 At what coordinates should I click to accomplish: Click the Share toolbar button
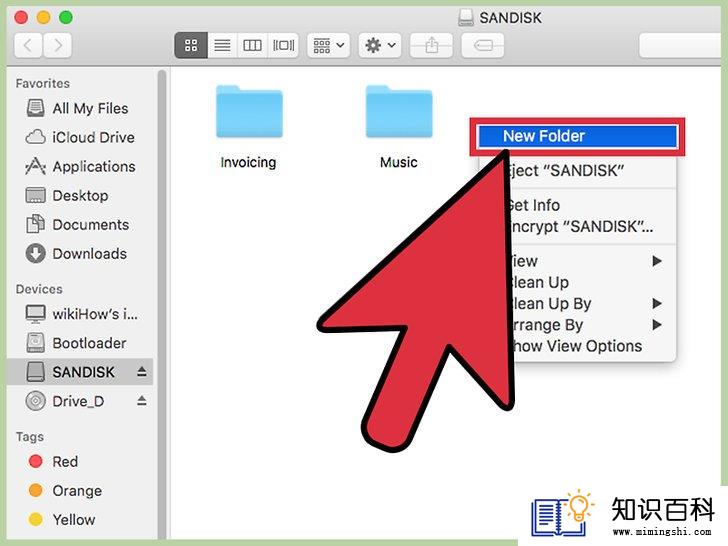pyautogui.click(x=431, y=45)
